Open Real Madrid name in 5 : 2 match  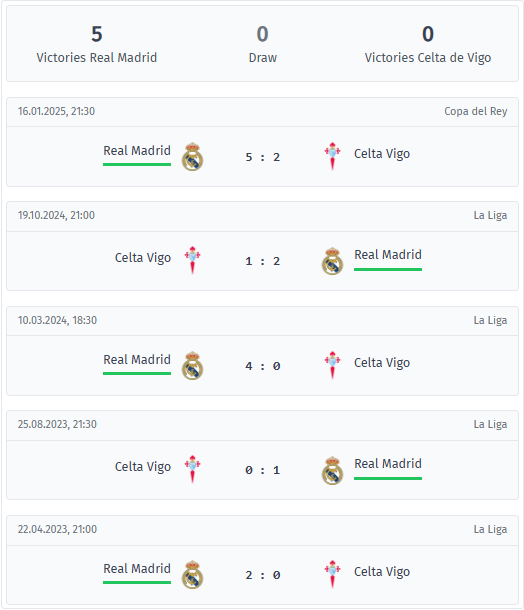pyautogui.click(x=137, y=151)
